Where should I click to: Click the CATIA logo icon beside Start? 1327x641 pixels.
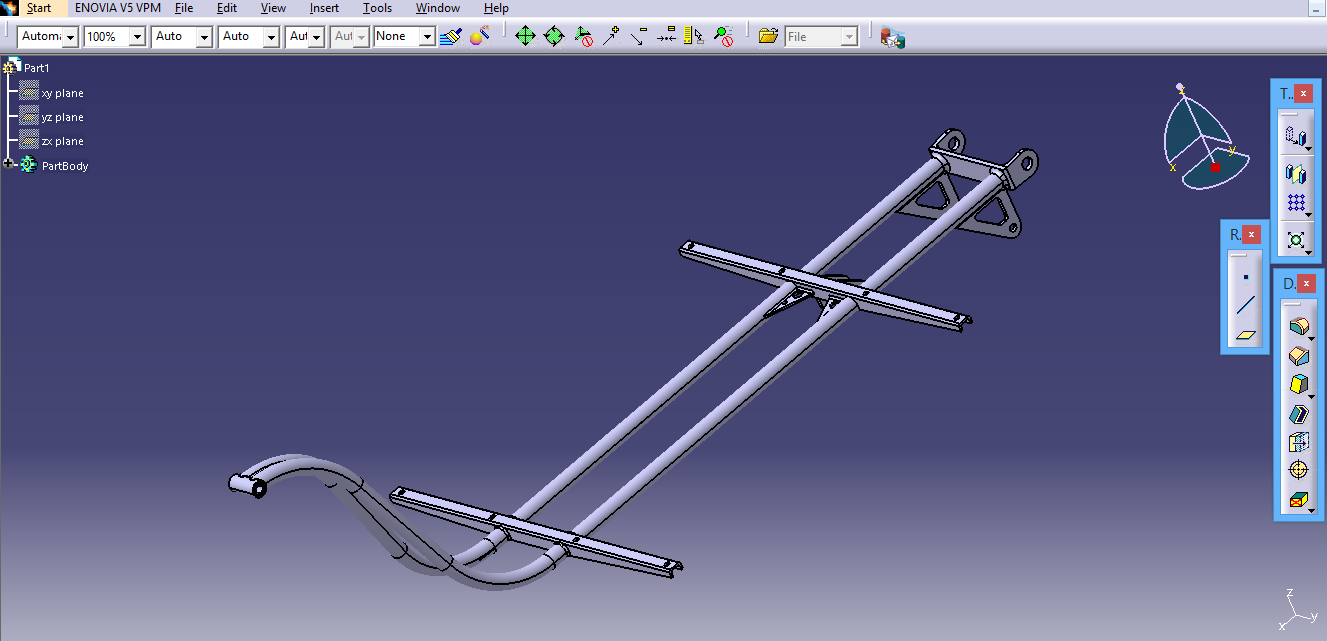11,8
